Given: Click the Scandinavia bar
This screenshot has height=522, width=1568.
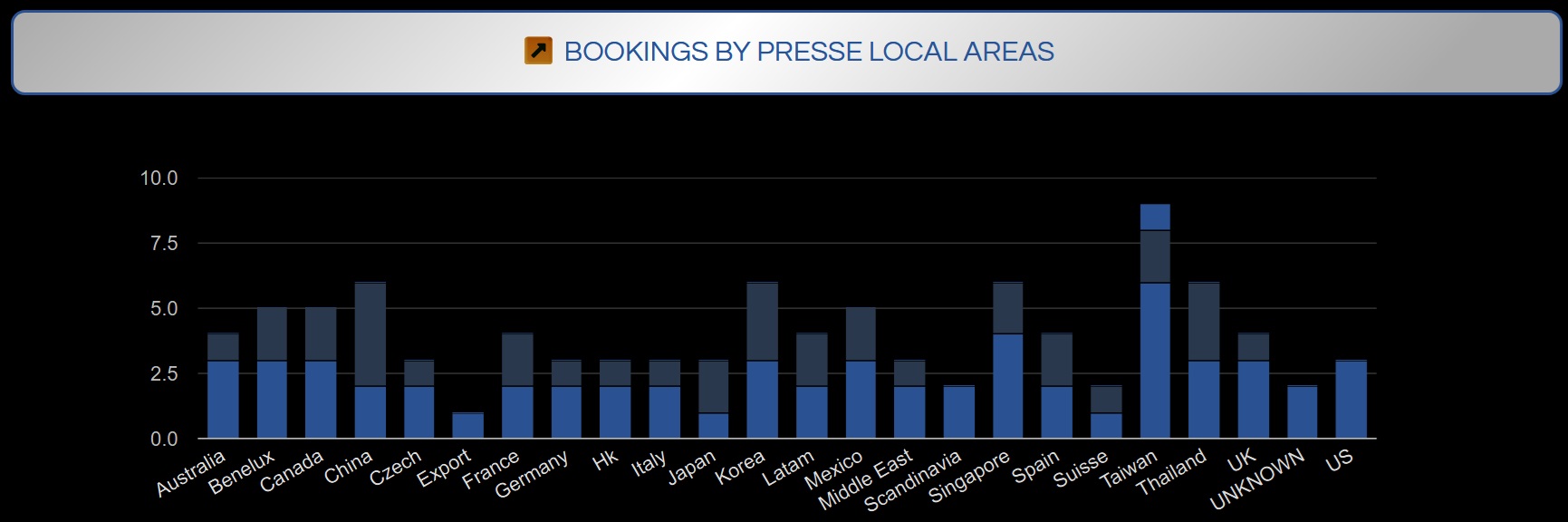Looking at the screenshot, I should [958, 412].
